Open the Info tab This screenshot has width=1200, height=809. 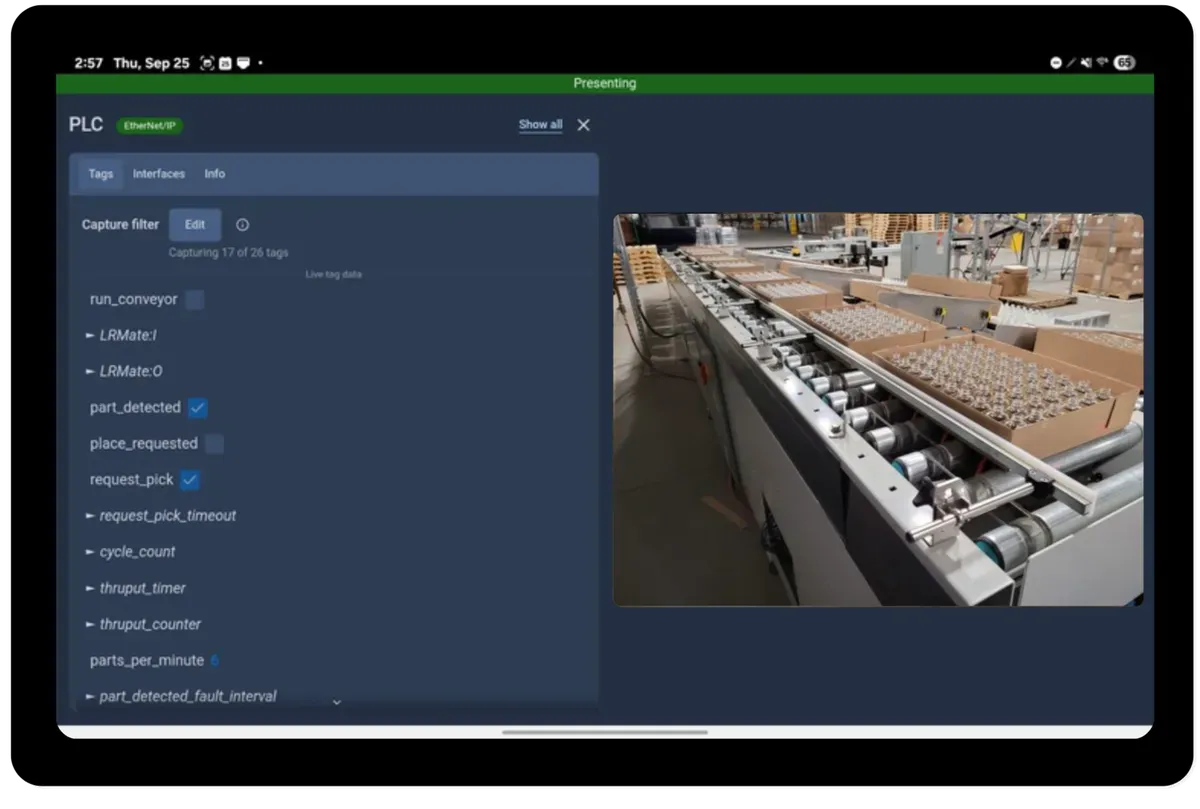click(x=214, y=173)
